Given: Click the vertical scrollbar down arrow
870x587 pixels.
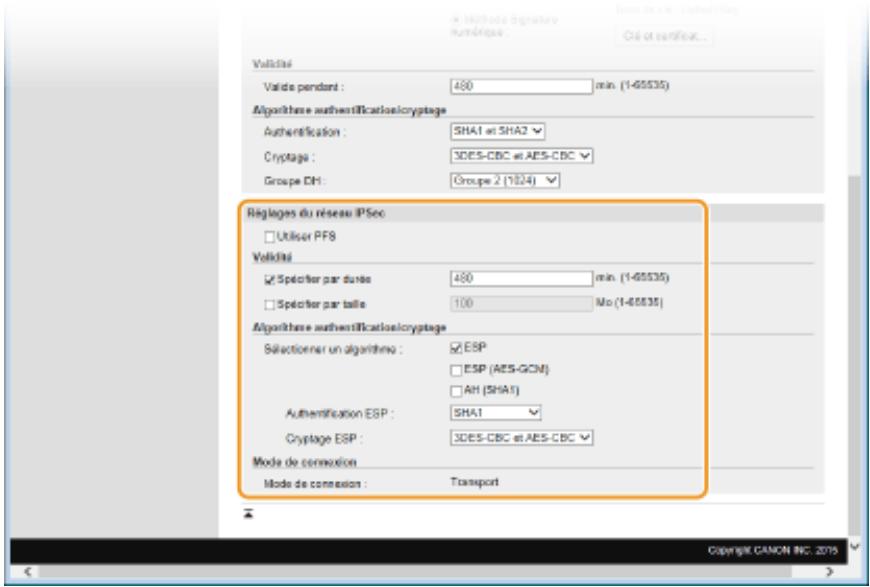Looking at the screenshot, I should (x=854, y=546).
